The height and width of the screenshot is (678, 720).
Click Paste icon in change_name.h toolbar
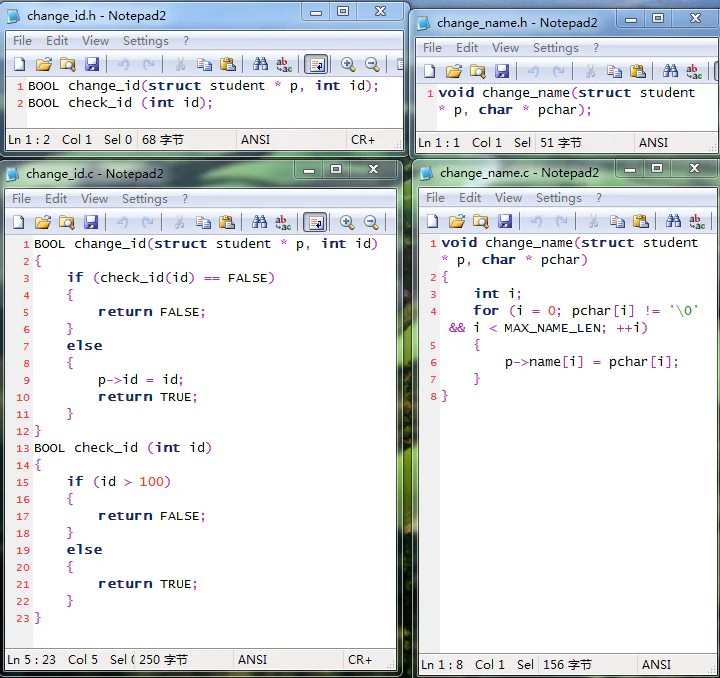coord(638,71)
